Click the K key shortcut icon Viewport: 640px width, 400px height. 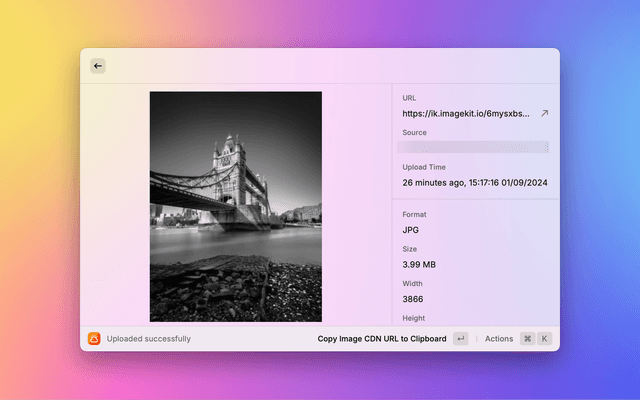pyautogui.click(x=545, y=339)
